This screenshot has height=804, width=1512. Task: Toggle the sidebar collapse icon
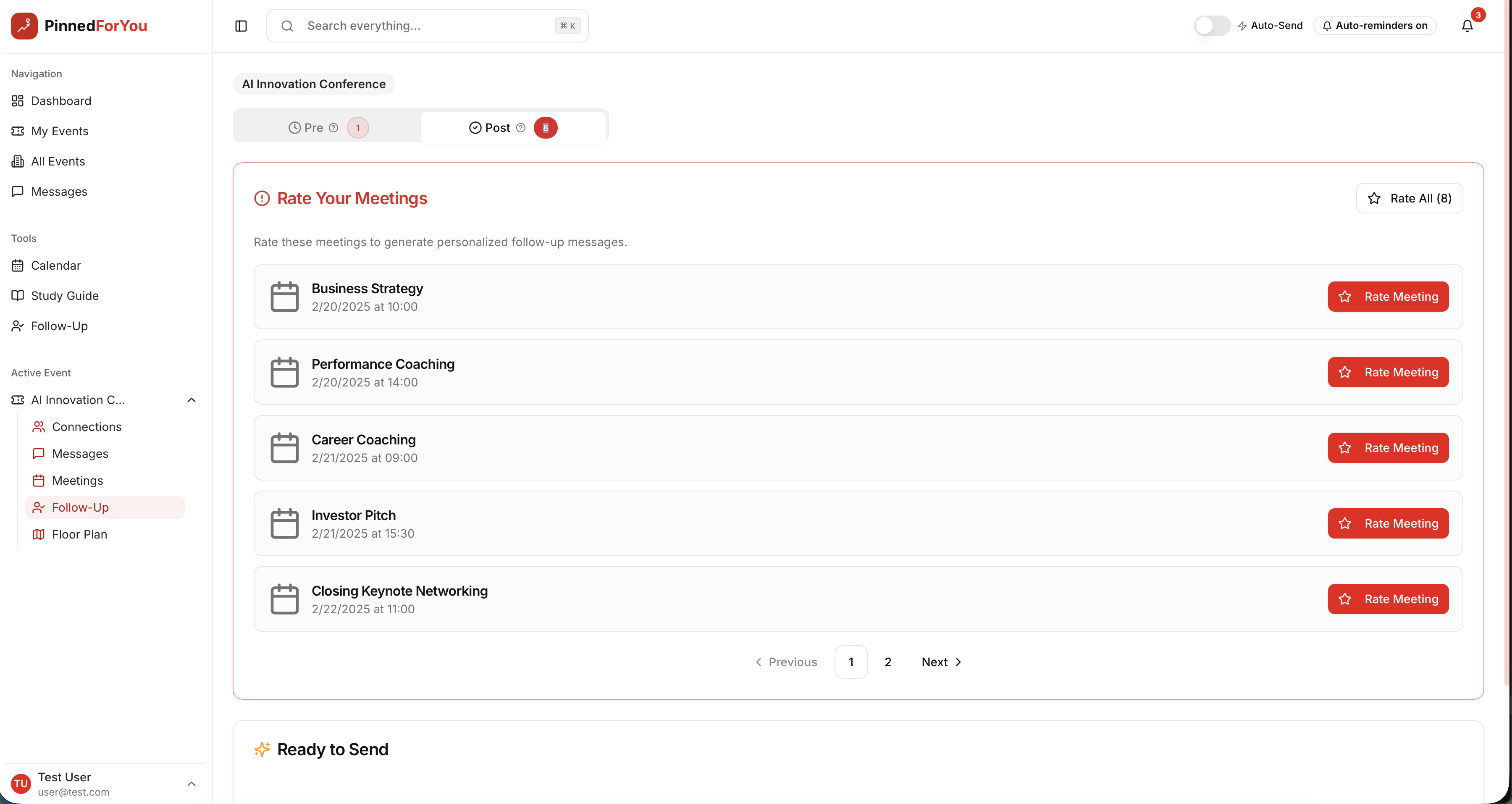[x=241, y=26]
